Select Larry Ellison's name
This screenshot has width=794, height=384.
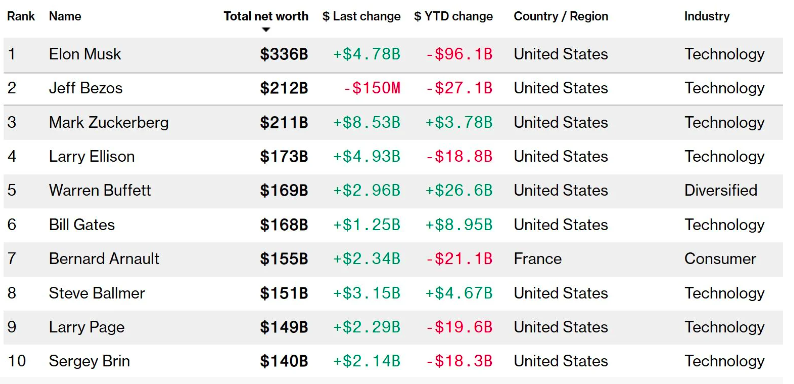92,157
